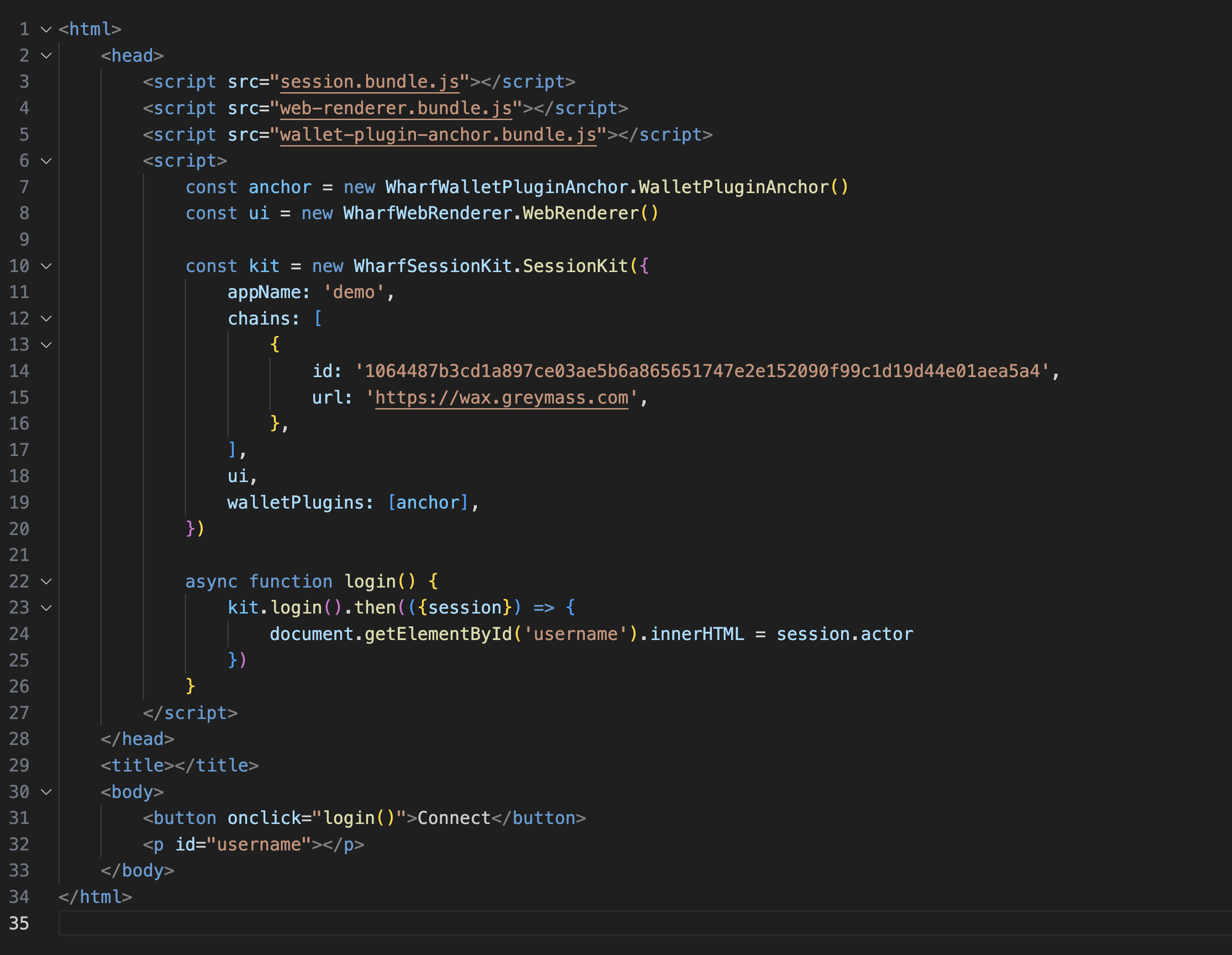Collapse the kit.login callback fold on line 23
The image size is (1232, 955).
(x=46, y=608)
